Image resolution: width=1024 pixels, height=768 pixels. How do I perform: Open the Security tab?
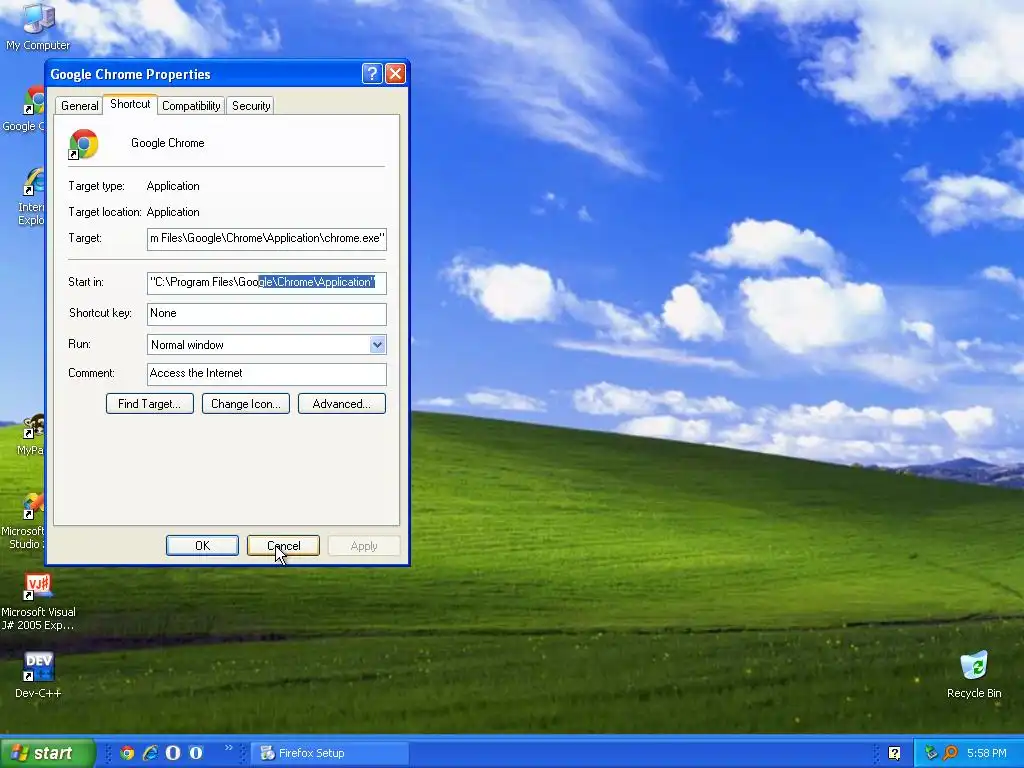[x=251, y=106]
